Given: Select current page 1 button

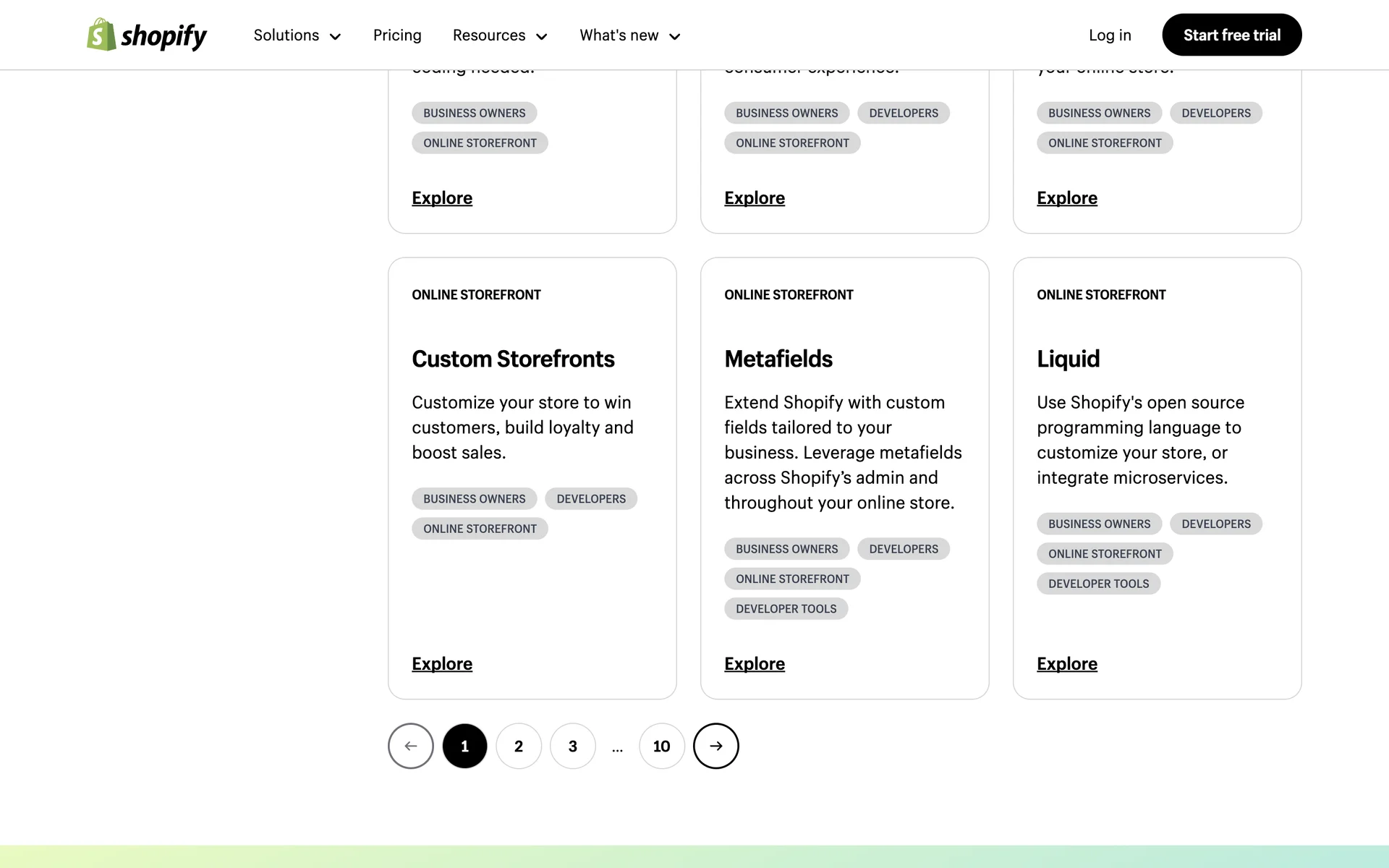Looking at the screenshot, I should tap(464, 746).
